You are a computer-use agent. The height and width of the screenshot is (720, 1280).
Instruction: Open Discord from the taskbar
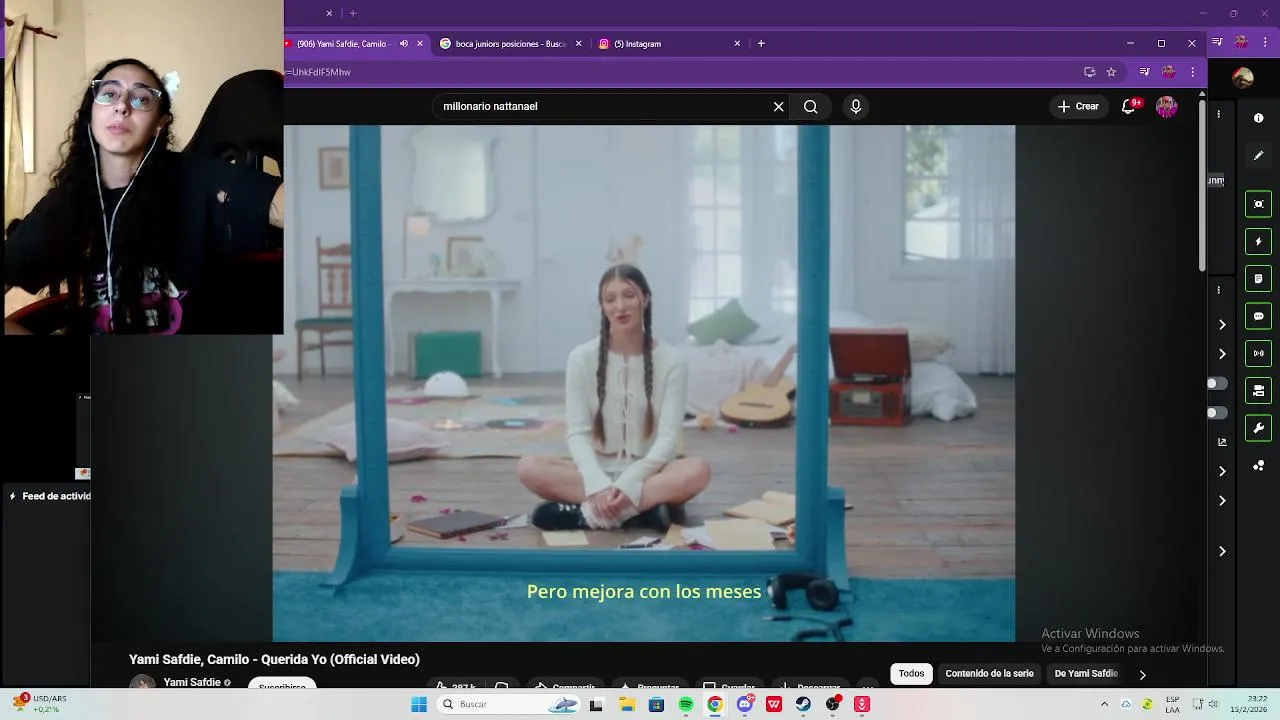(744, 704)
